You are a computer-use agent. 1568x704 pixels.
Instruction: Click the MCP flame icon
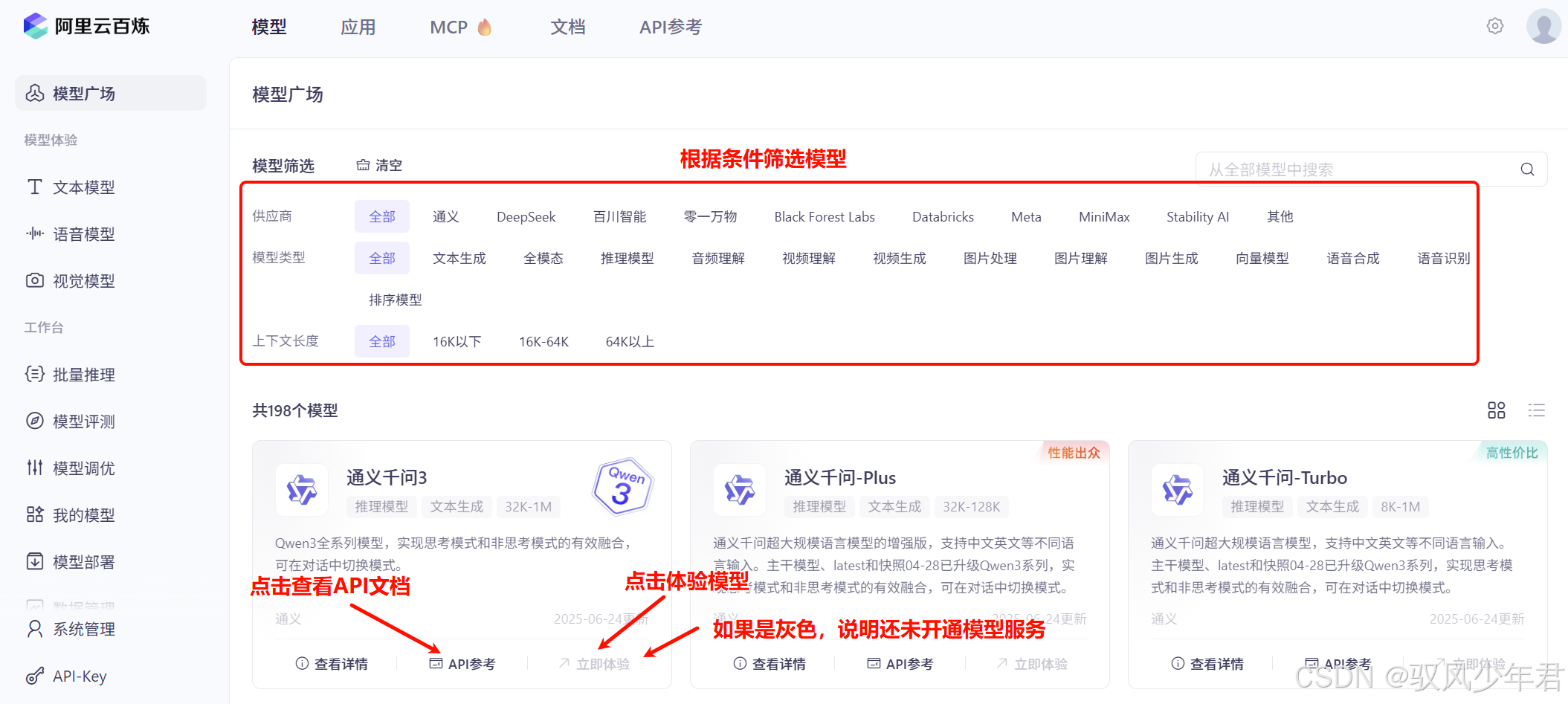(485, 27)
